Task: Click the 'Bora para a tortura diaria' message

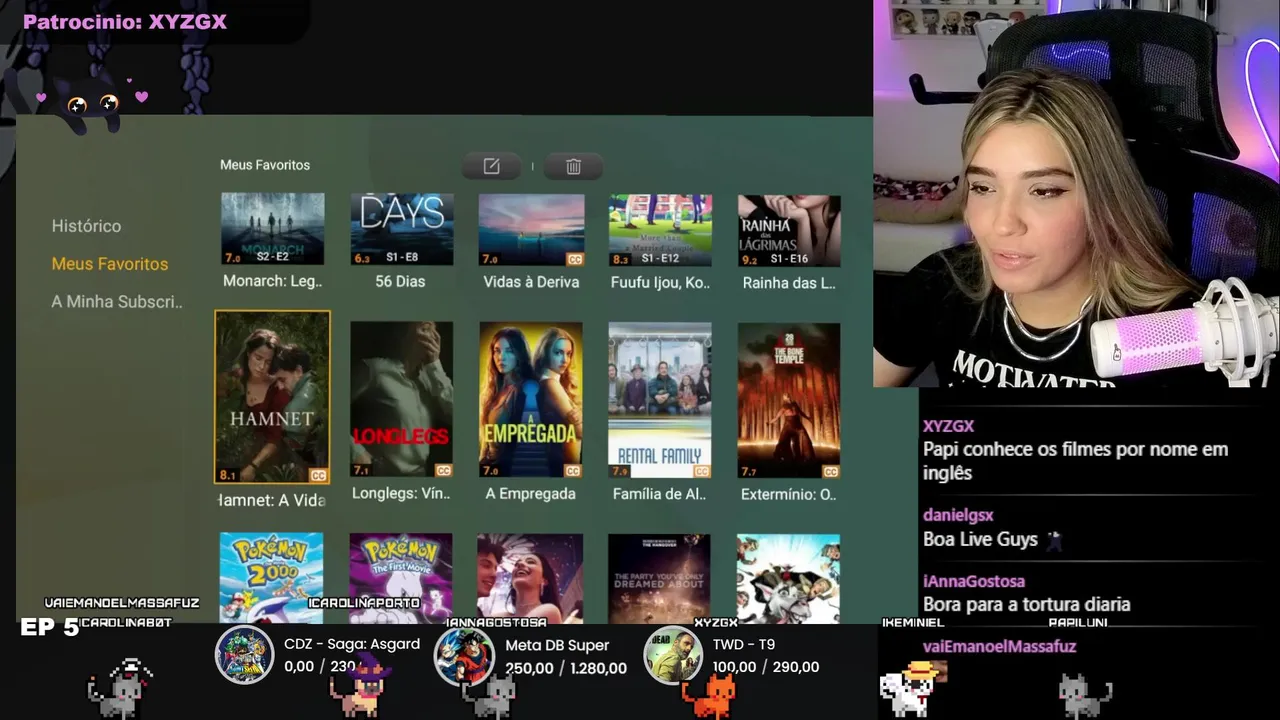Action: coord(1026,604)
